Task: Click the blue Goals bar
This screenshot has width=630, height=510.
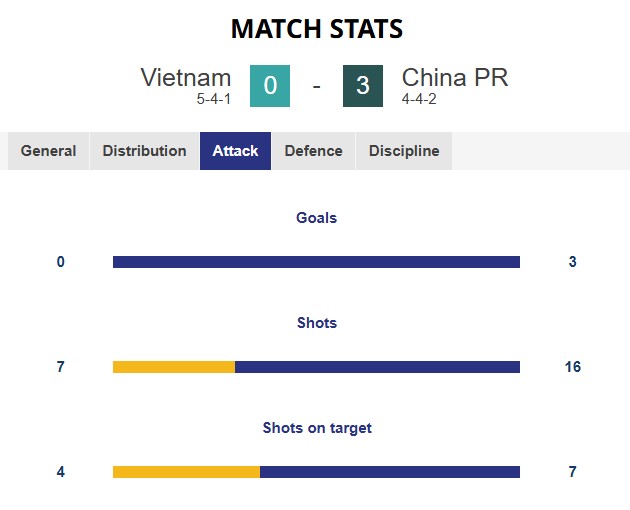Action: tap(316, 262)
